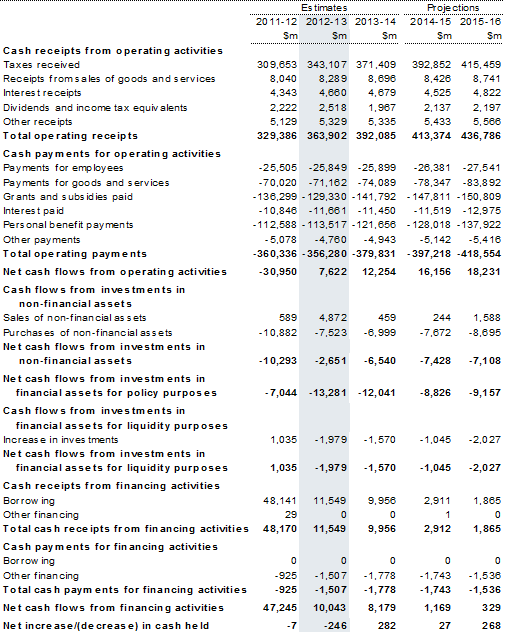Select liquidity purposes net value -2,027 in bold
The width and height of the screenshot is (505, 632).
(x=485, y=468)
